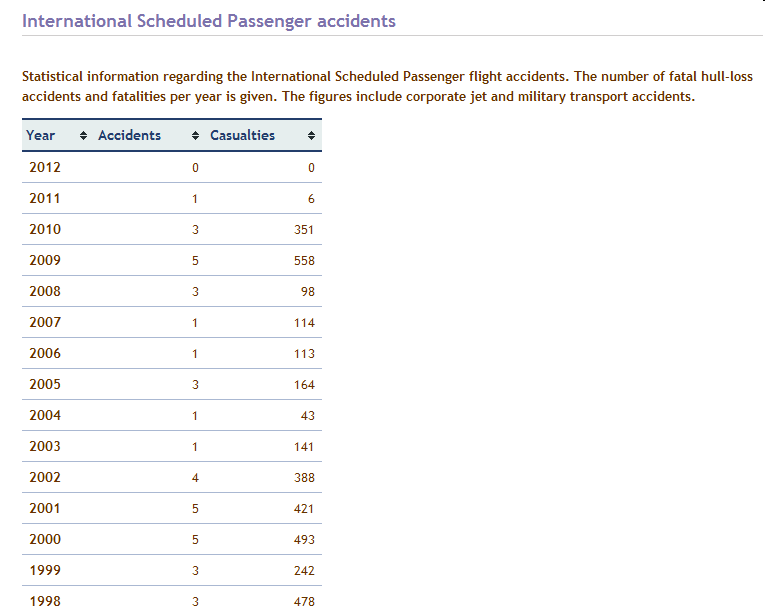Click the 2011 year cell
Image resolution: width=765 pixels, height=614 pixels.
coord(45,199)
